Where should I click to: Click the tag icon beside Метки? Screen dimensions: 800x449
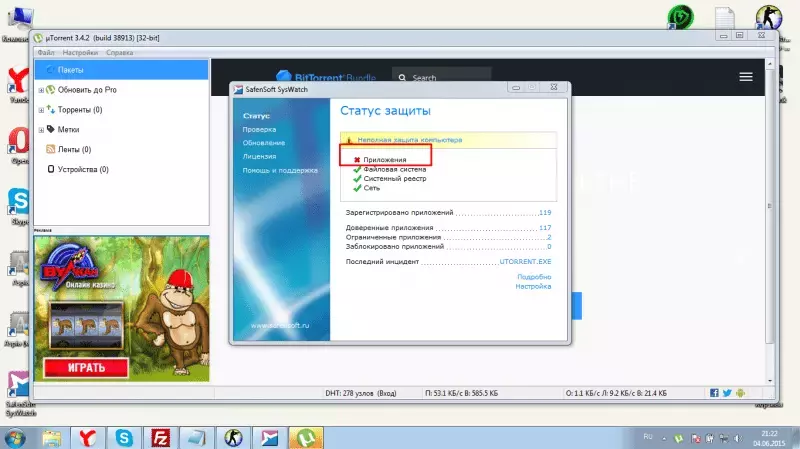click(51, 129)
